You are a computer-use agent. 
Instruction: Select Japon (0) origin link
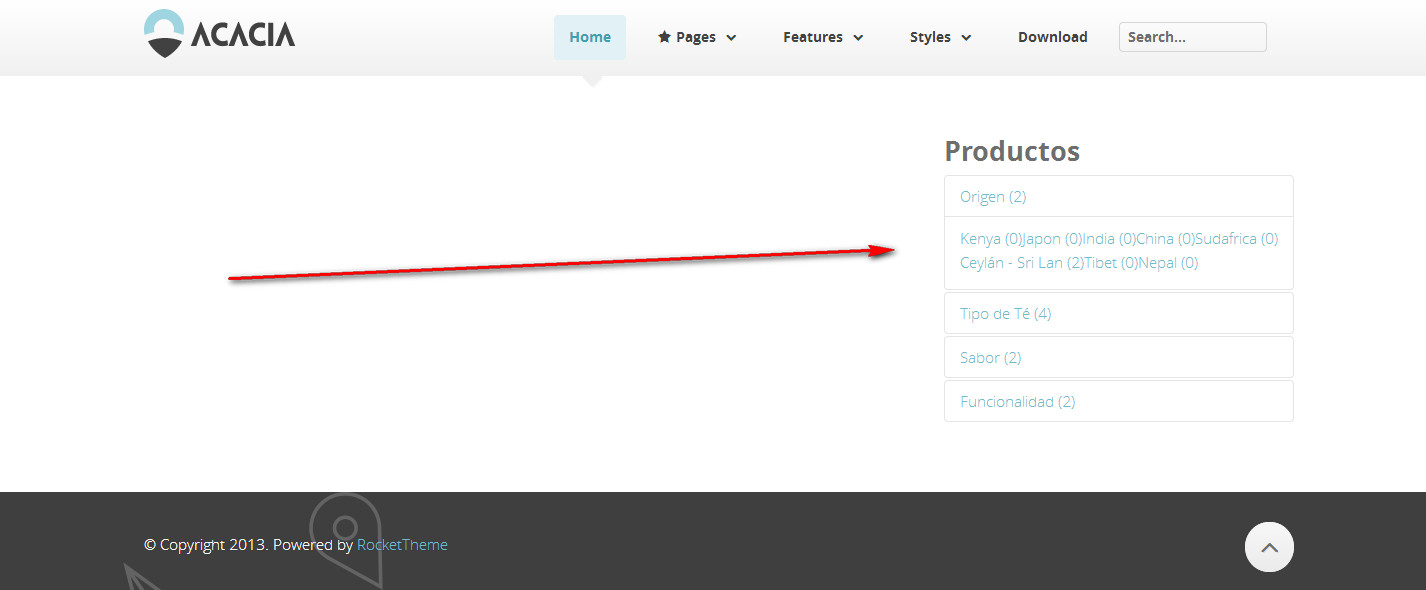[x=1052, y=239]
